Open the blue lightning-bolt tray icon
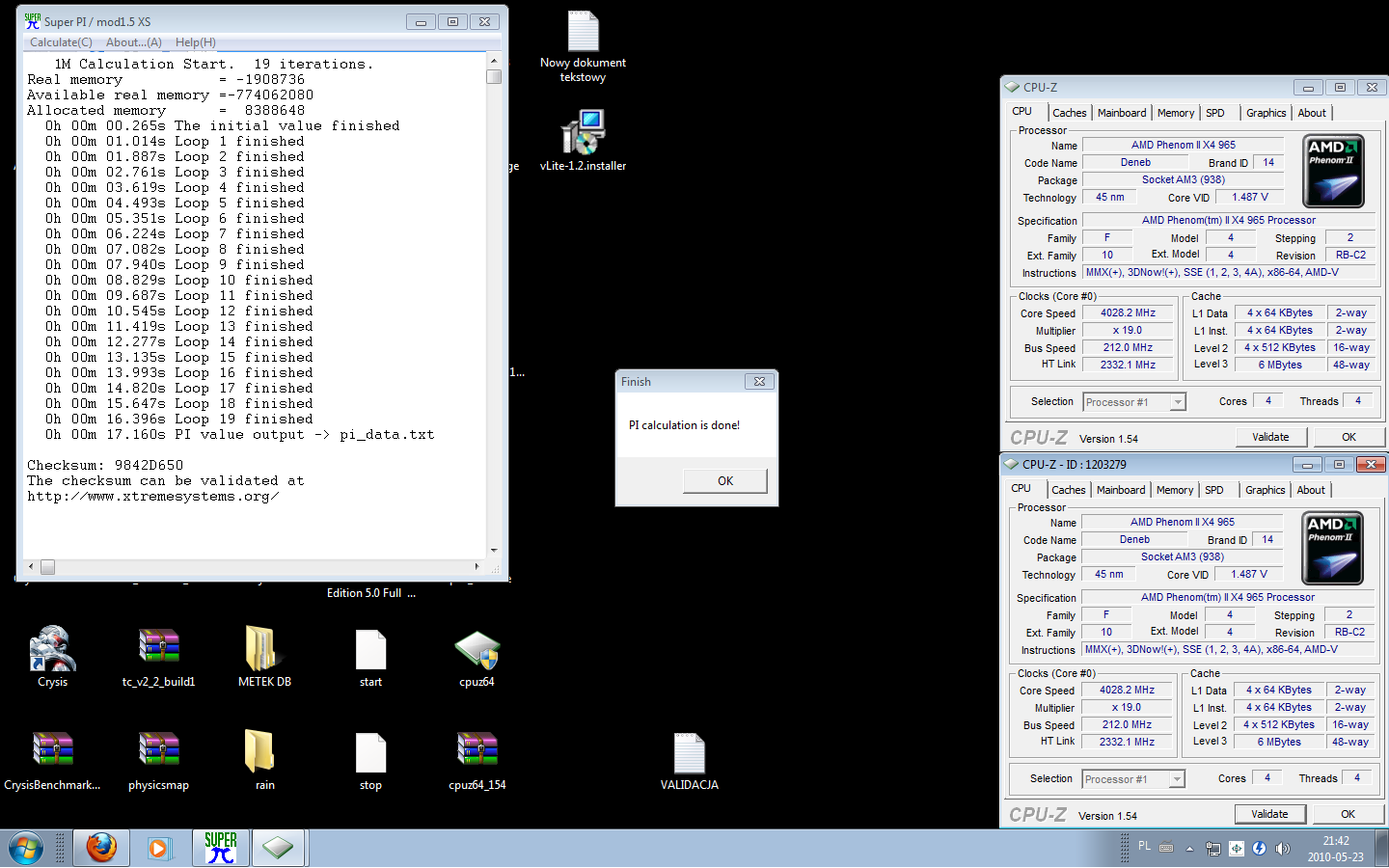This screenshot has width=1389, height=868. click(1259, 849)
